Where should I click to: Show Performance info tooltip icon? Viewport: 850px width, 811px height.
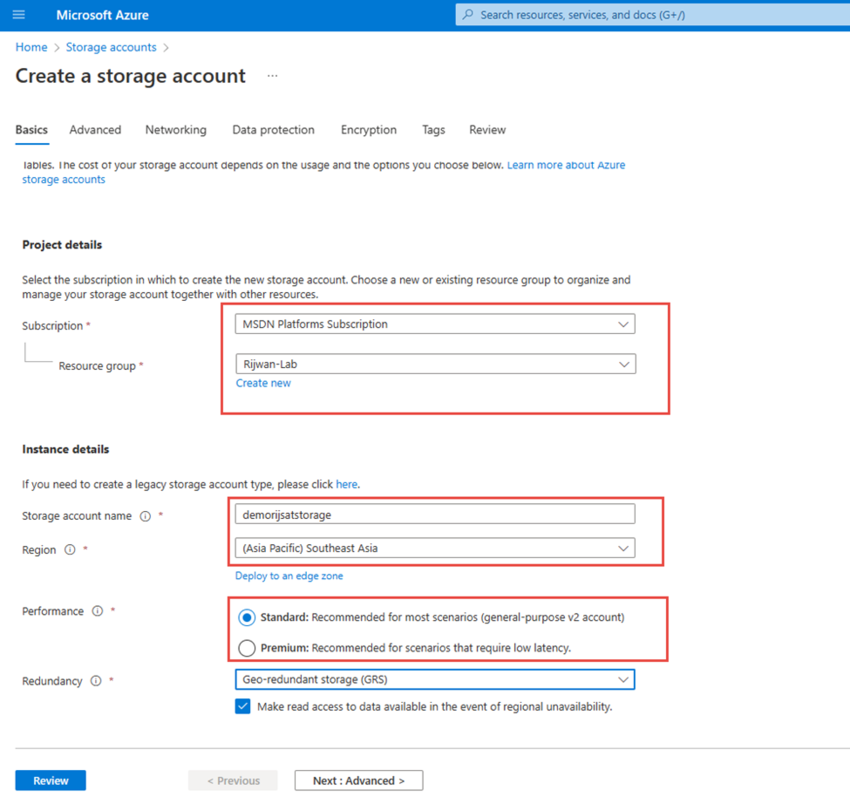[x=98, y=611]
